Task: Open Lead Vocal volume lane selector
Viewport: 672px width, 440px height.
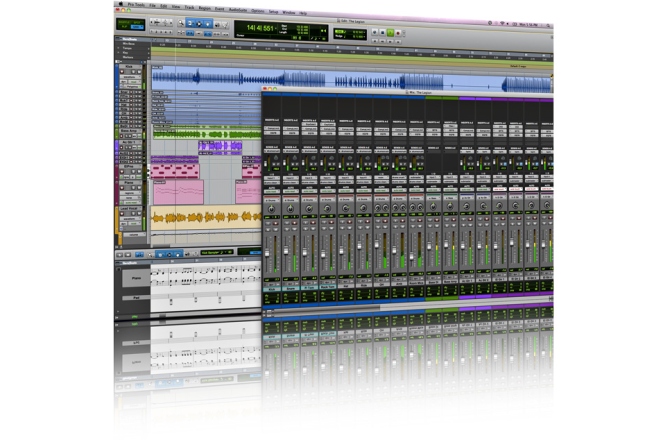Action: (x=134, y=235)
